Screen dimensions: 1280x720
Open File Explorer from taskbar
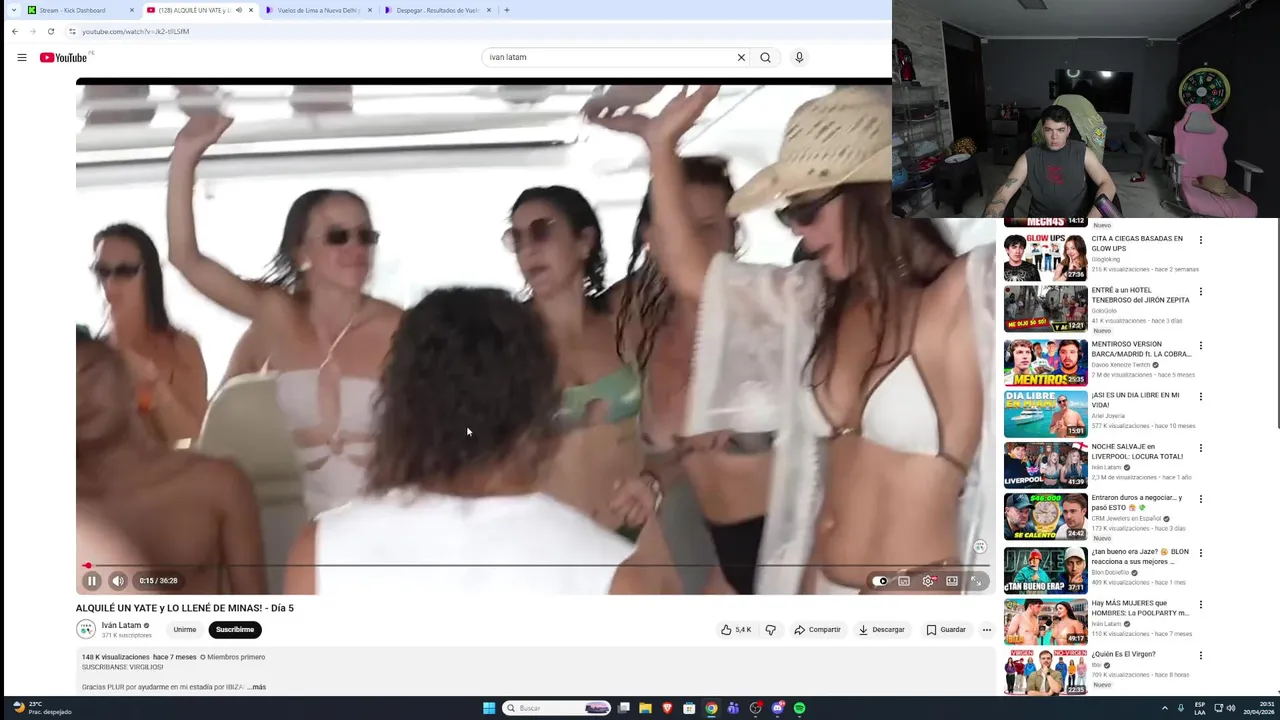pos(645,708)
